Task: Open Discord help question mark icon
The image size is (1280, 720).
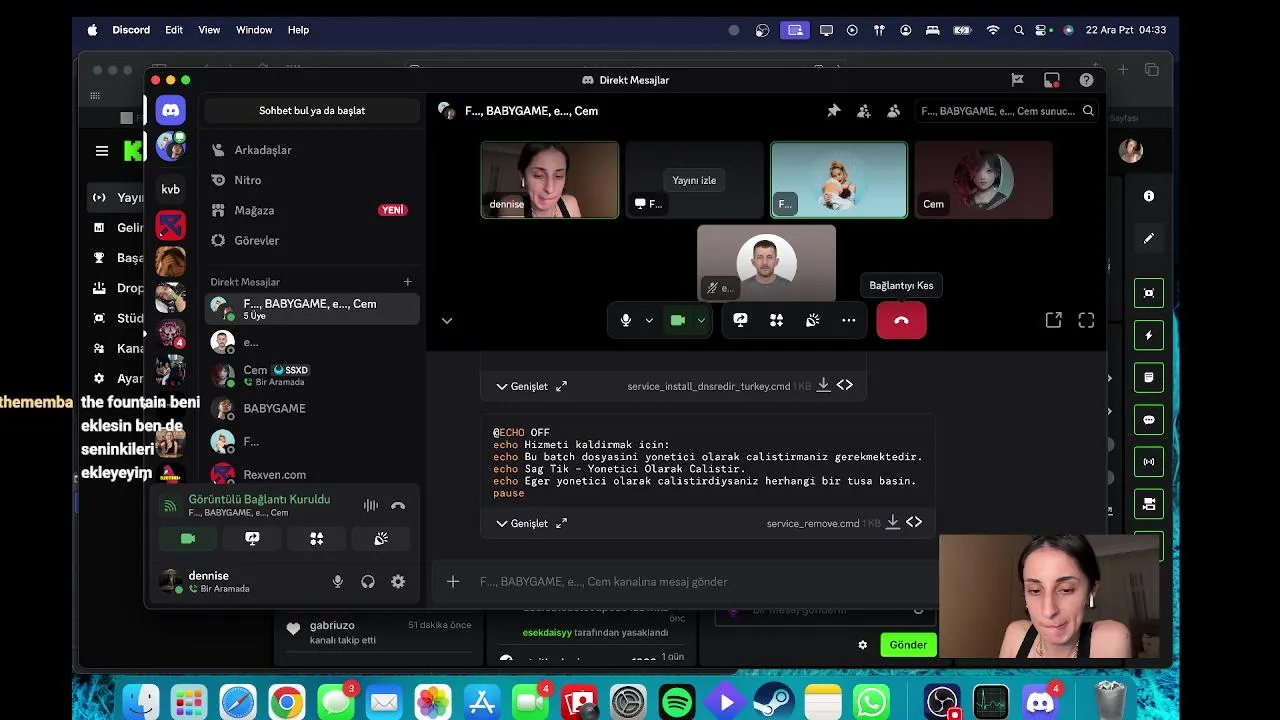Action: coord(1086,80)
